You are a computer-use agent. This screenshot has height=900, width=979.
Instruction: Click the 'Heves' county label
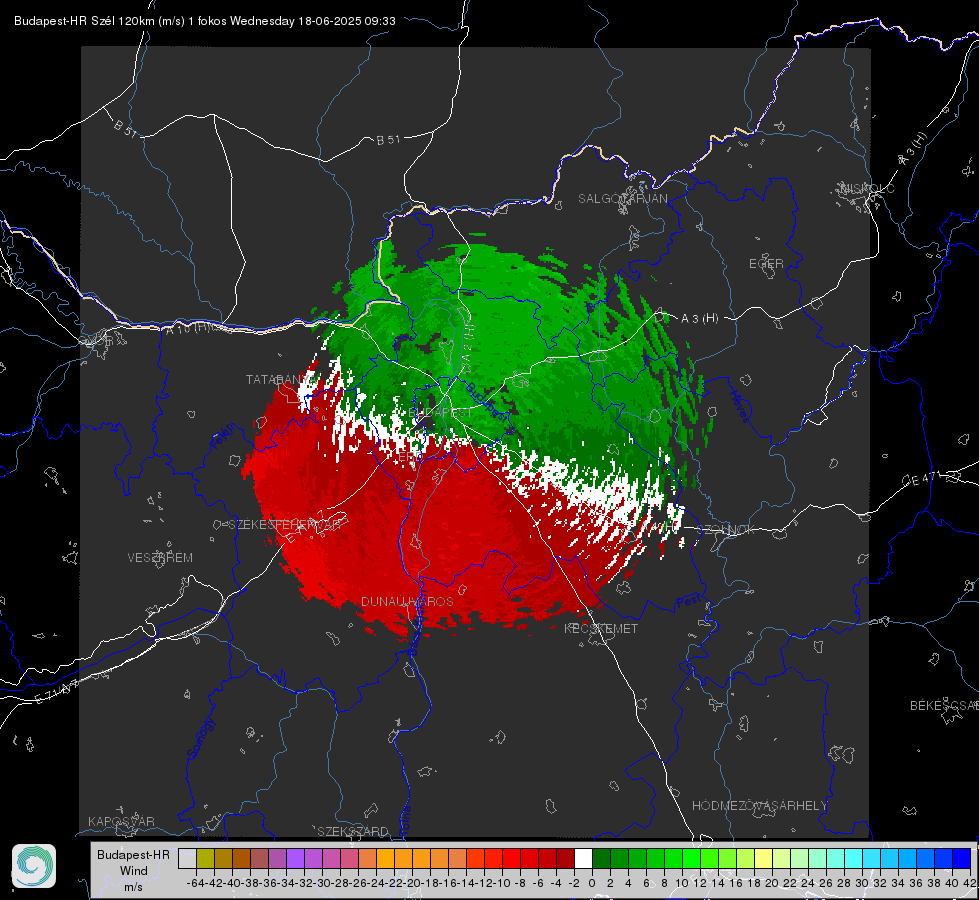tap(740, 405)
